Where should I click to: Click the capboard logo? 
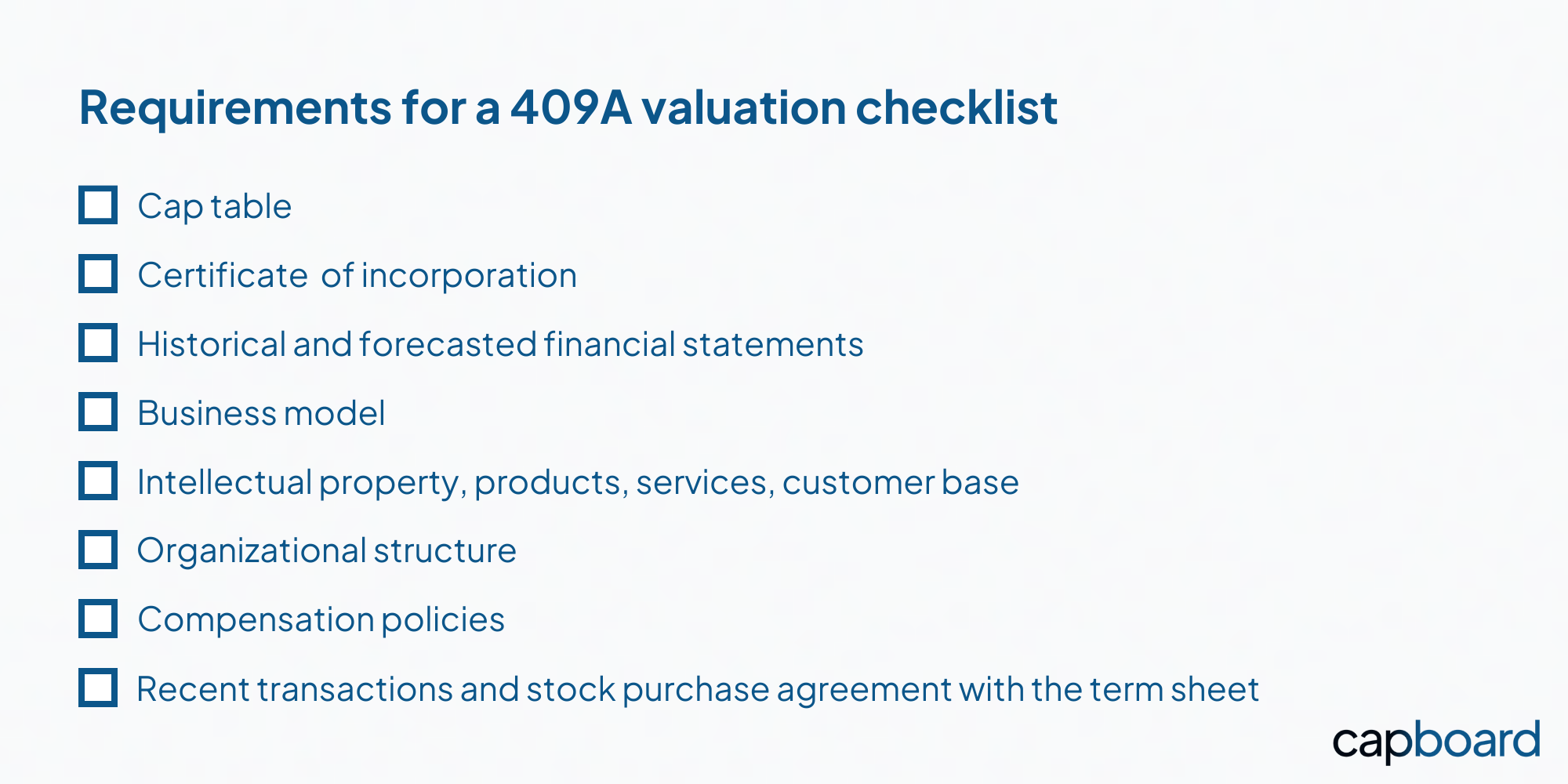point(1436,741)
